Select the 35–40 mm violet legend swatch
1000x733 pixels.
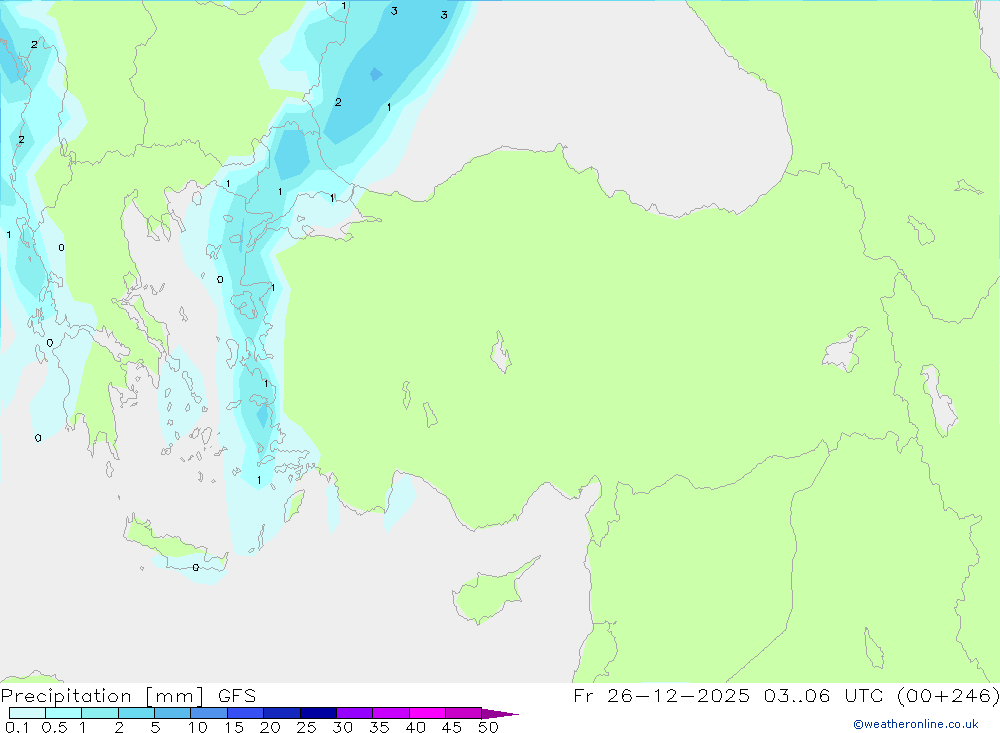click(x=390, y=713)
